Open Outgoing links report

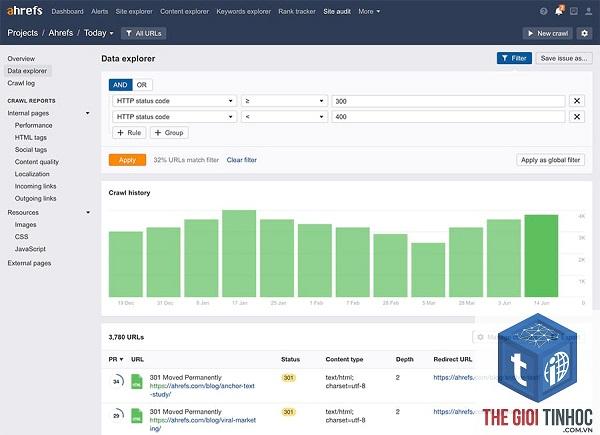point(35,199)
